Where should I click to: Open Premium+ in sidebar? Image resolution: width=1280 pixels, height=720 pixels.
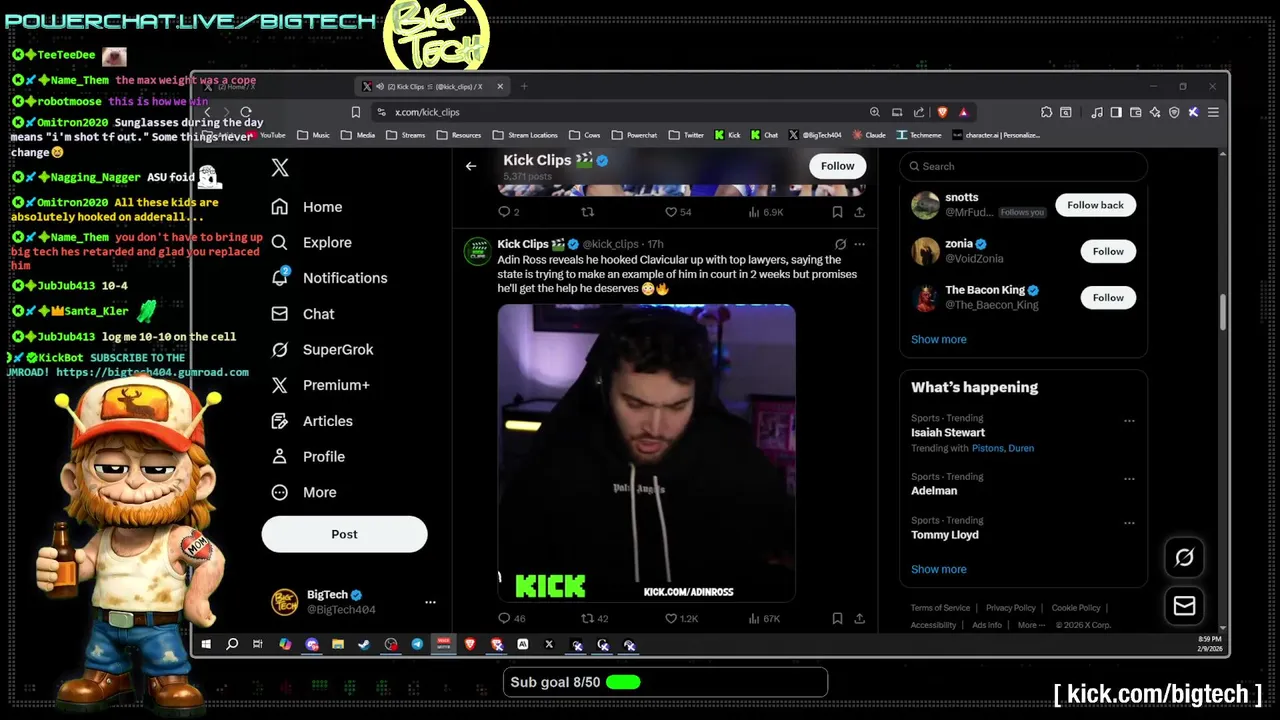coord(320,385)
